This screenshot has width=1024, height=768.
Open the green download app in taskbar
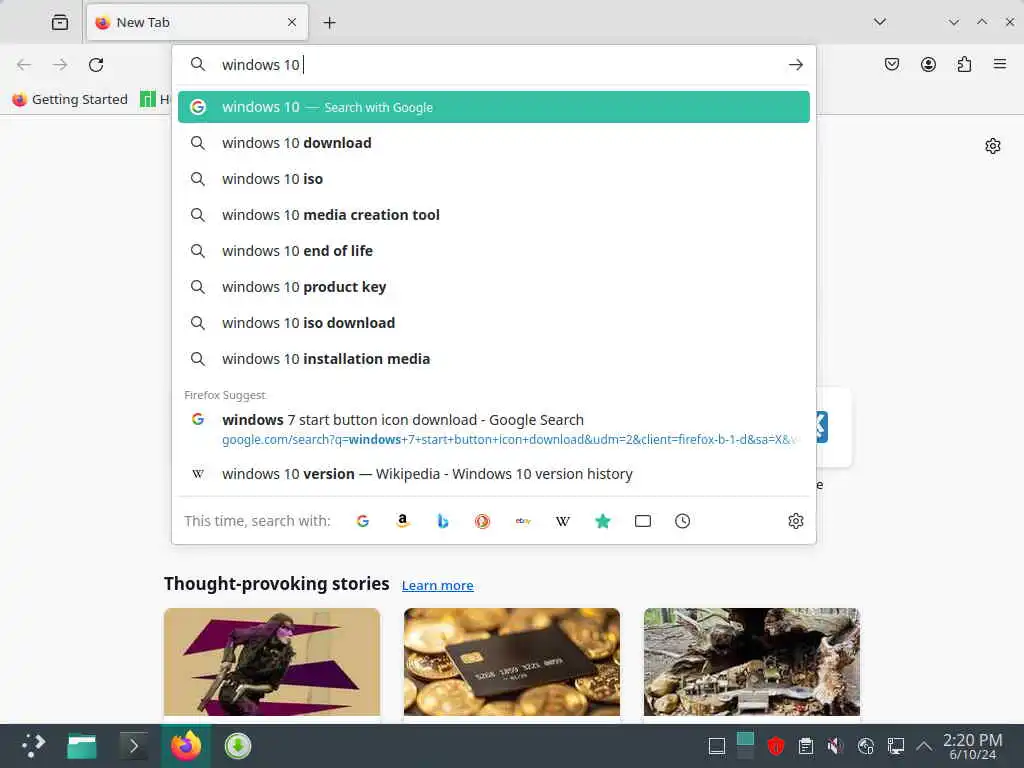point(238,746)
